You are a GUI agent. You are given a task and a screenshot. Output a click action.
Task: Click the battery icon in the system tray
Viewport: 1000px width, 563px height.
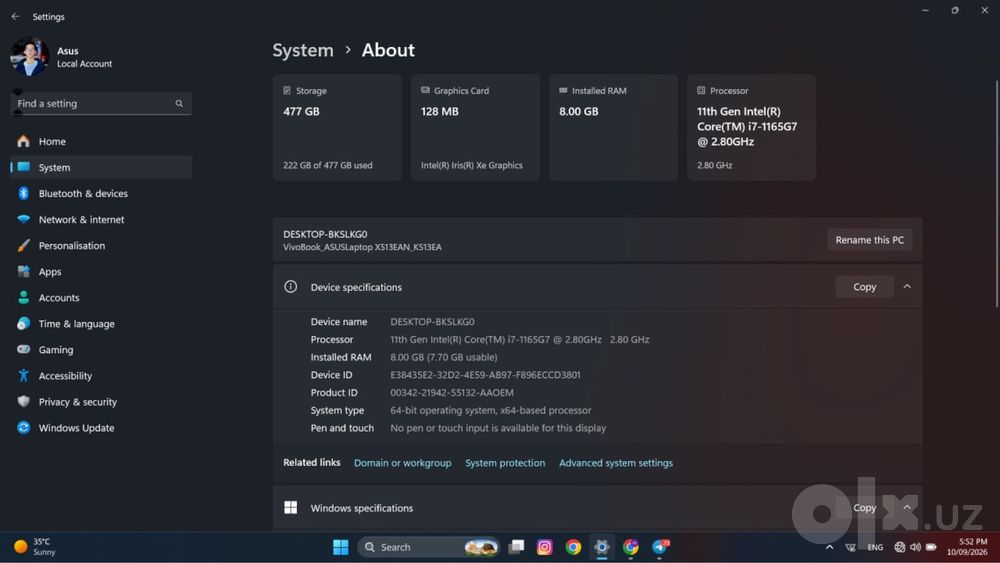pyautogui.click(x=931, y=547)
